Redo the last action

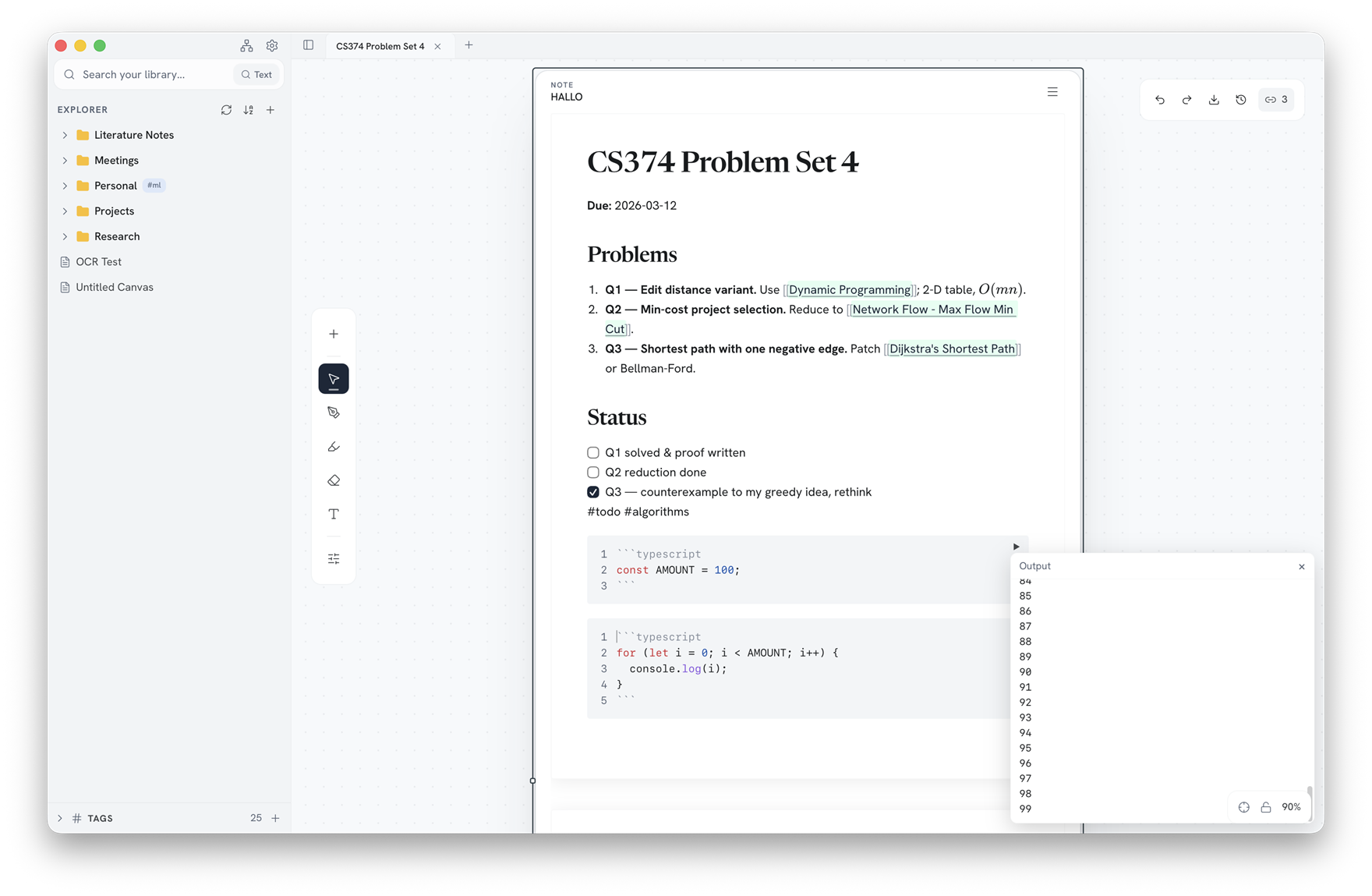click(x=1186, y=100)
